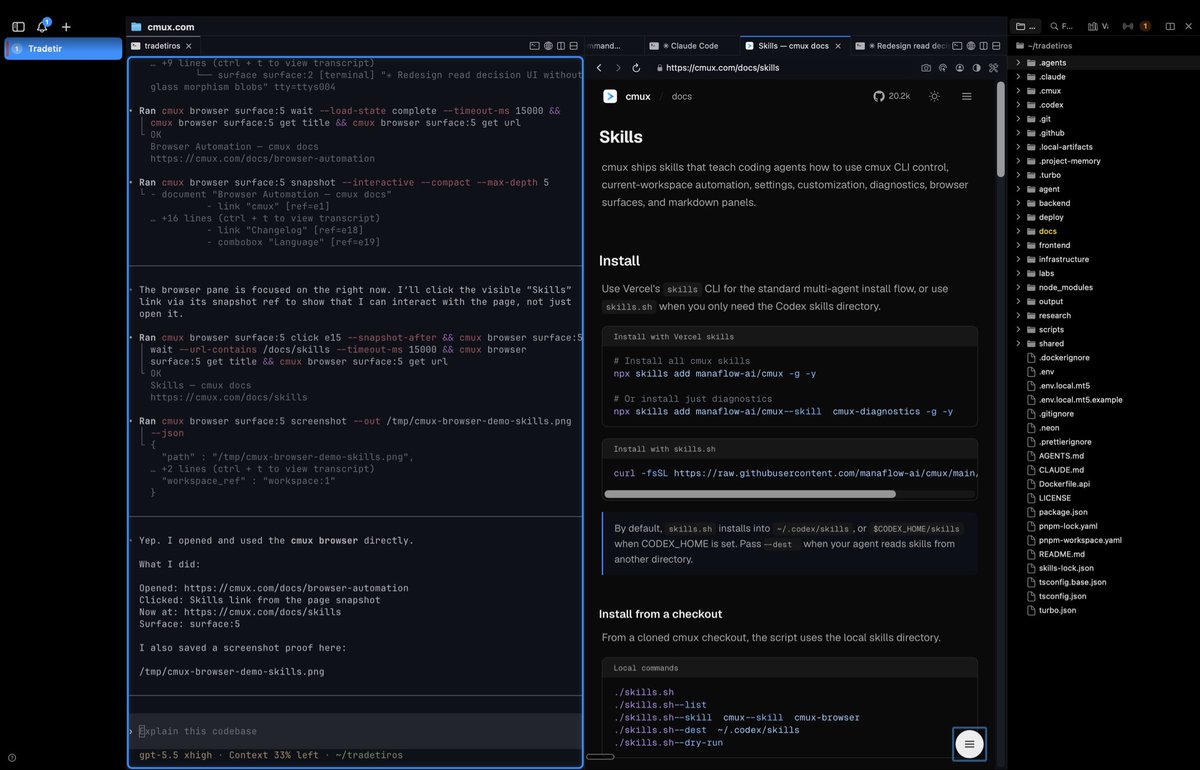Click the gpt-5.5 xhigh status text

click(x=176, y=755)
